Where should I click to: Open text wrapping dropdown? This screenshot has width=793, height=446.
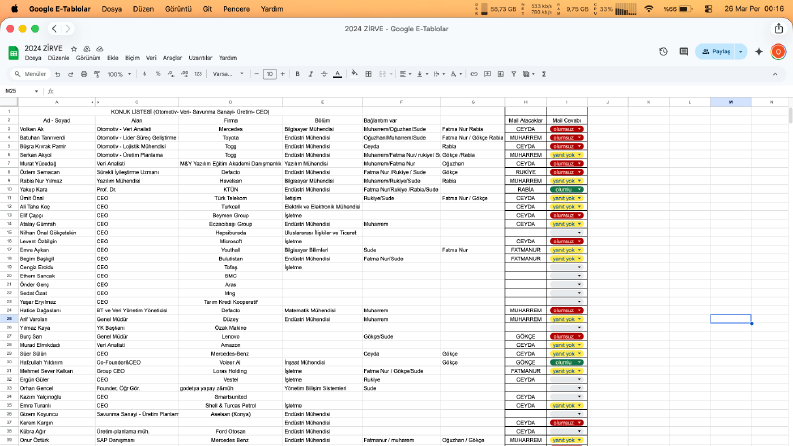438,74
